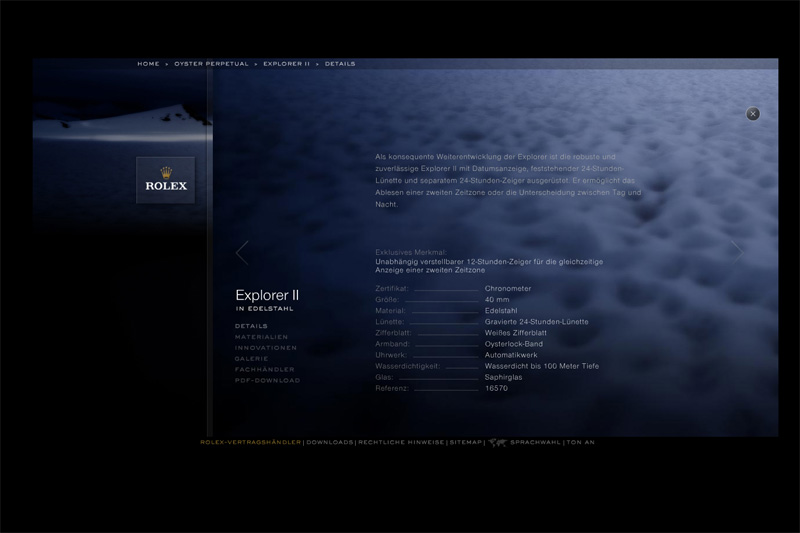The image size is (800, 533).
Task: Toggle sound with Ton An
Action: click(581, 442)
